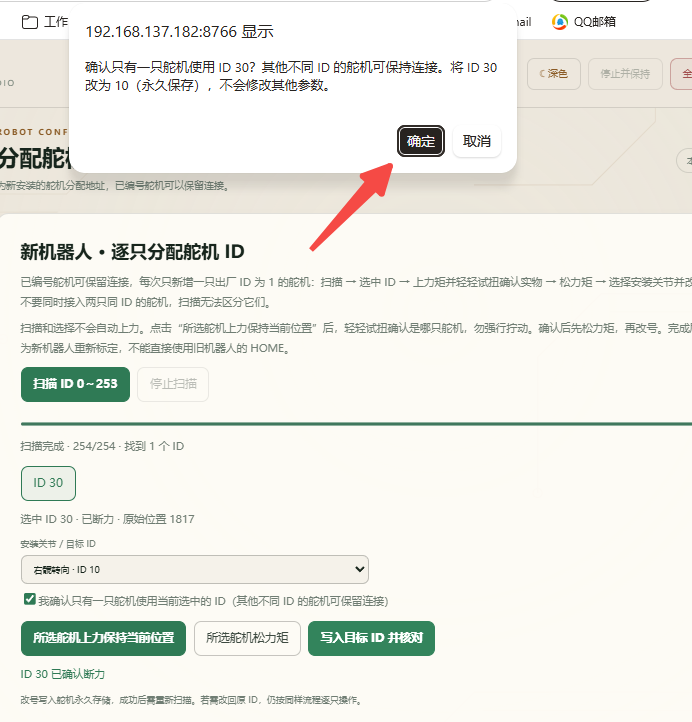Viewport: 692px width, 722px height.
Task: Select the ID 30 servo chip
Action: pyautogui.click(x=48, y=483)
